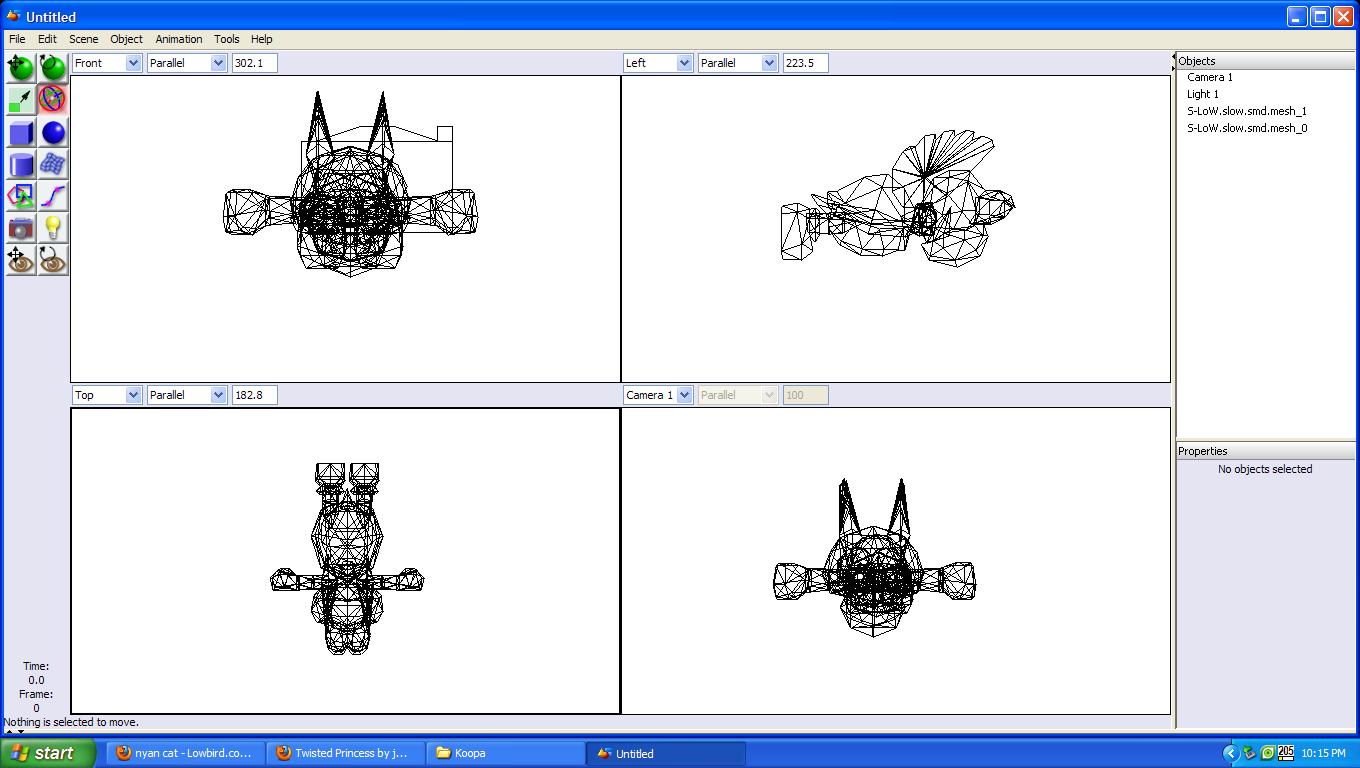Switch to Twisted Princess Firefox taskbar window
Screen dimensions: 1360x768
tap(345, 753)
